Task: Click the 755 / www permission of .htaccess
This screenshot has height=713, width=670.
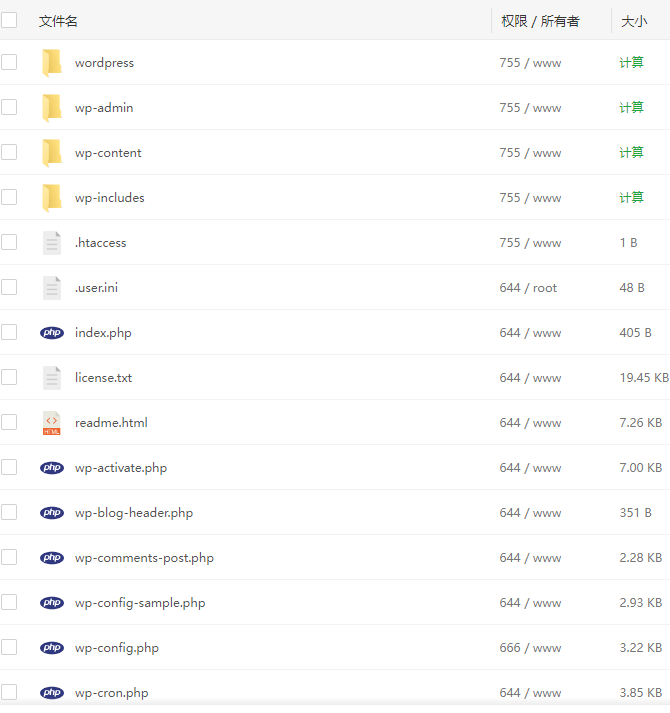Action: pos(530,243)
